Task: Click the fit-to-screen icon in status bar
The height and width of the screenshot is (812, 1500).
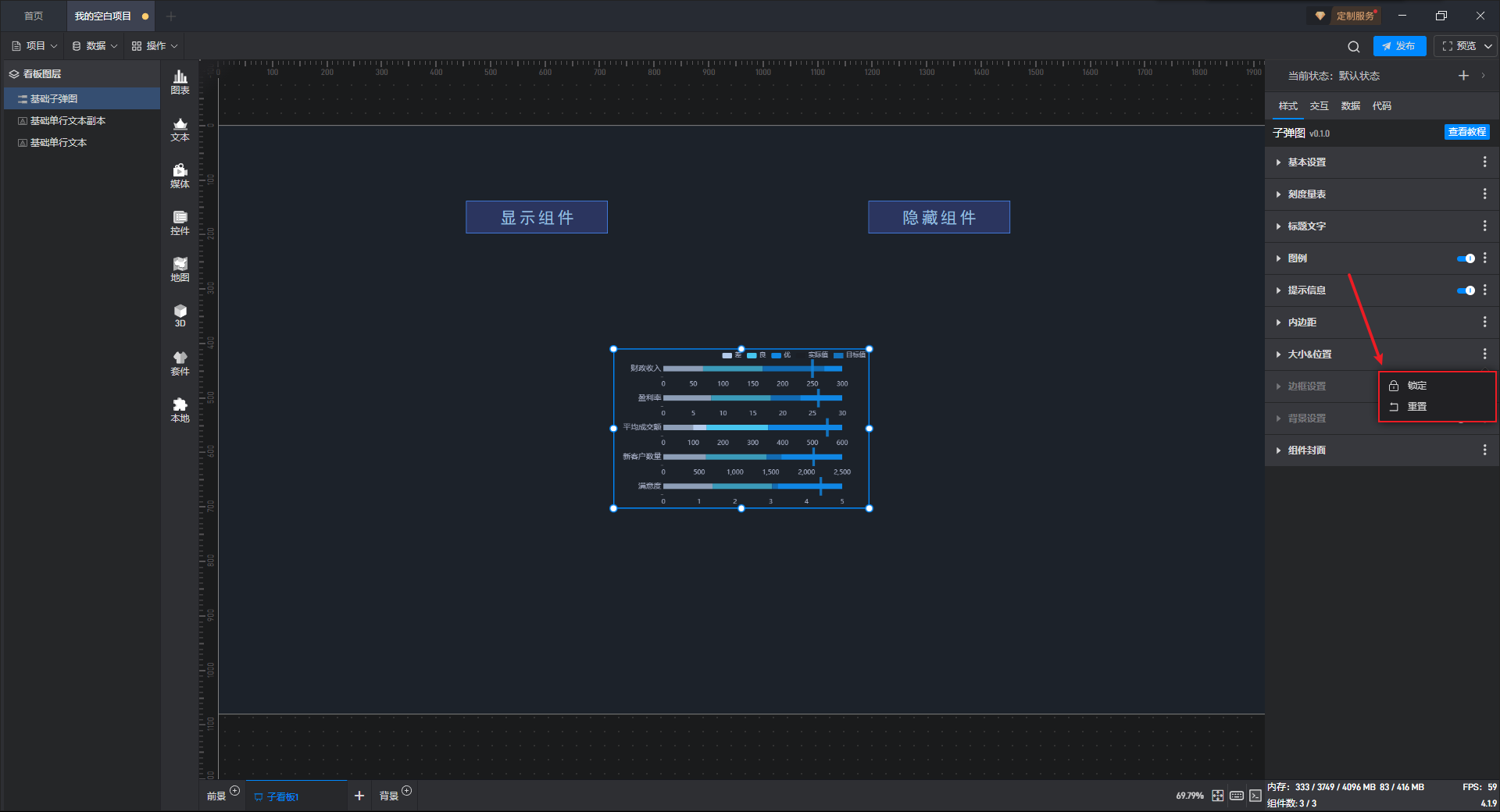Action: coord(1218,796)
